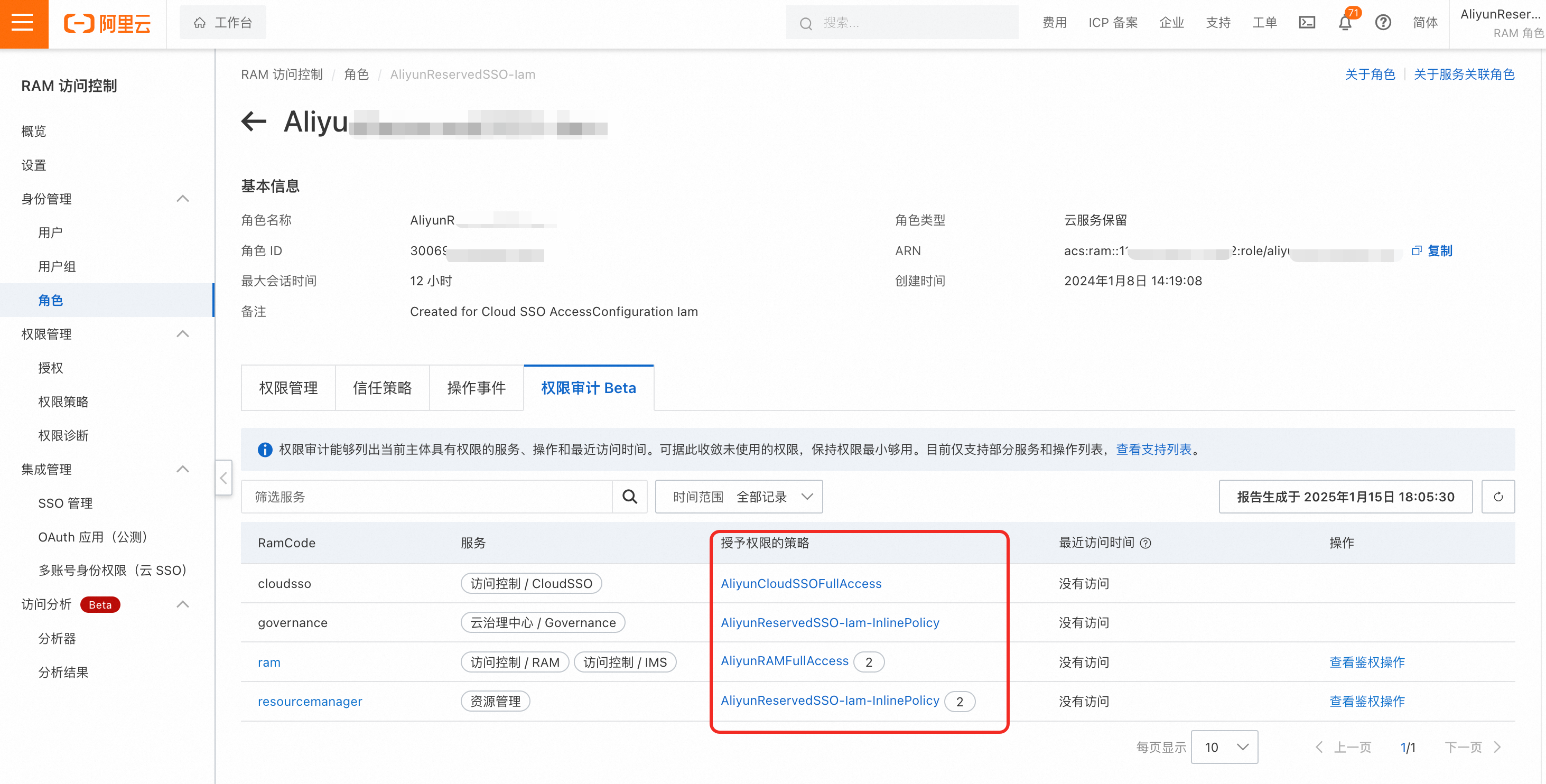Select the 权限审计 Beta tab

point(589,388)
